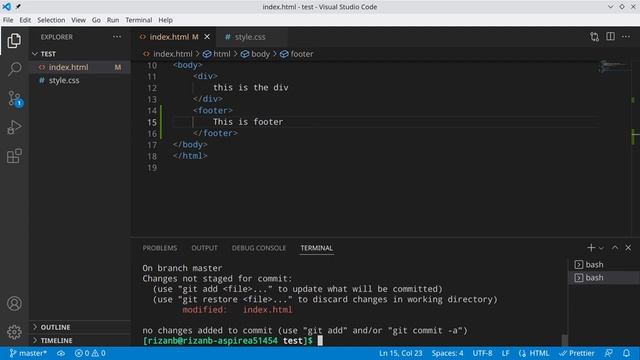The image size is (640, 360).
Task: Click the Ln 15, Col 23 cursor position
Action: pyautogui.click(x=400, y=353)
